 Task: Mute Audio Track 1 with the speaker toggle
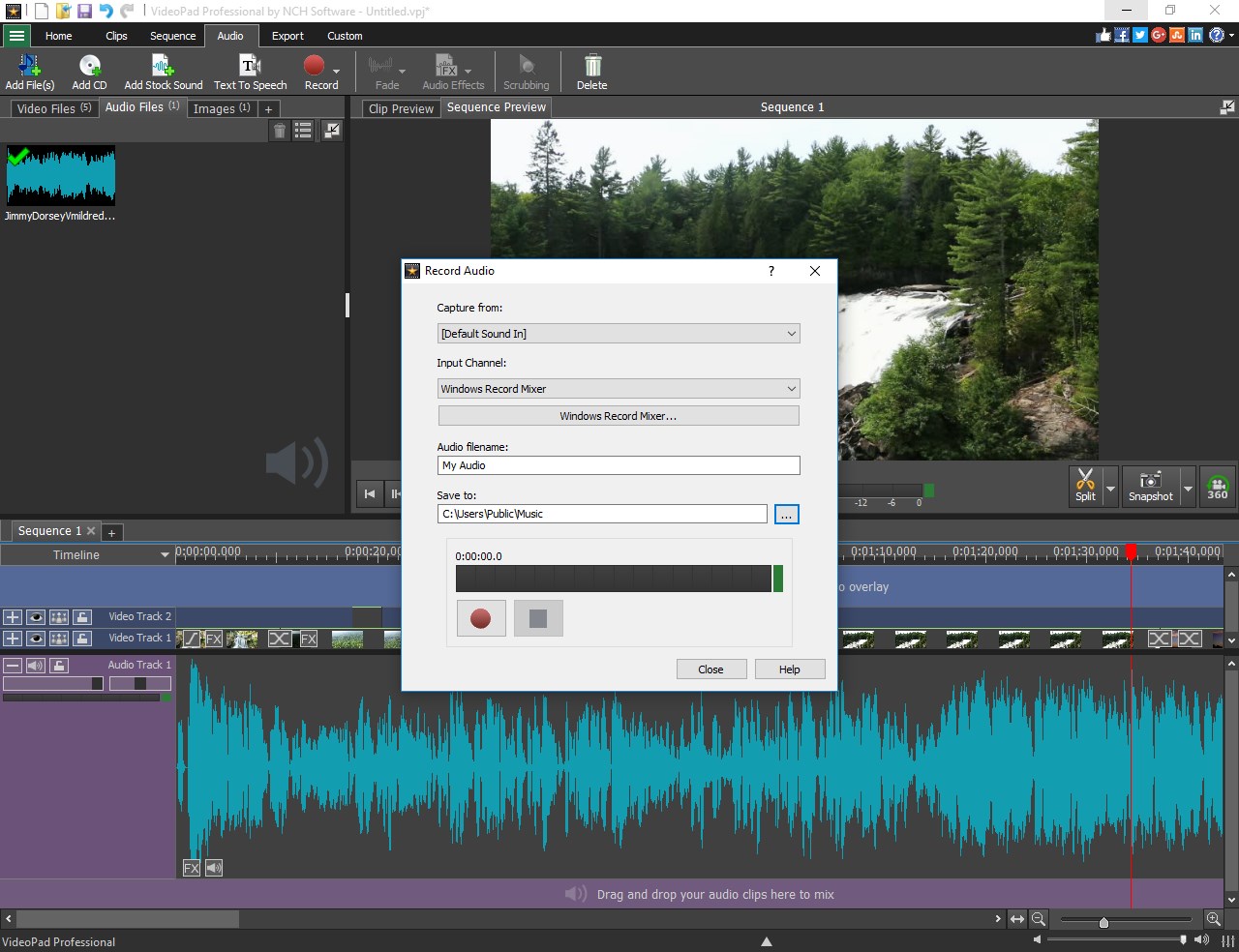(x=36, y=665)
